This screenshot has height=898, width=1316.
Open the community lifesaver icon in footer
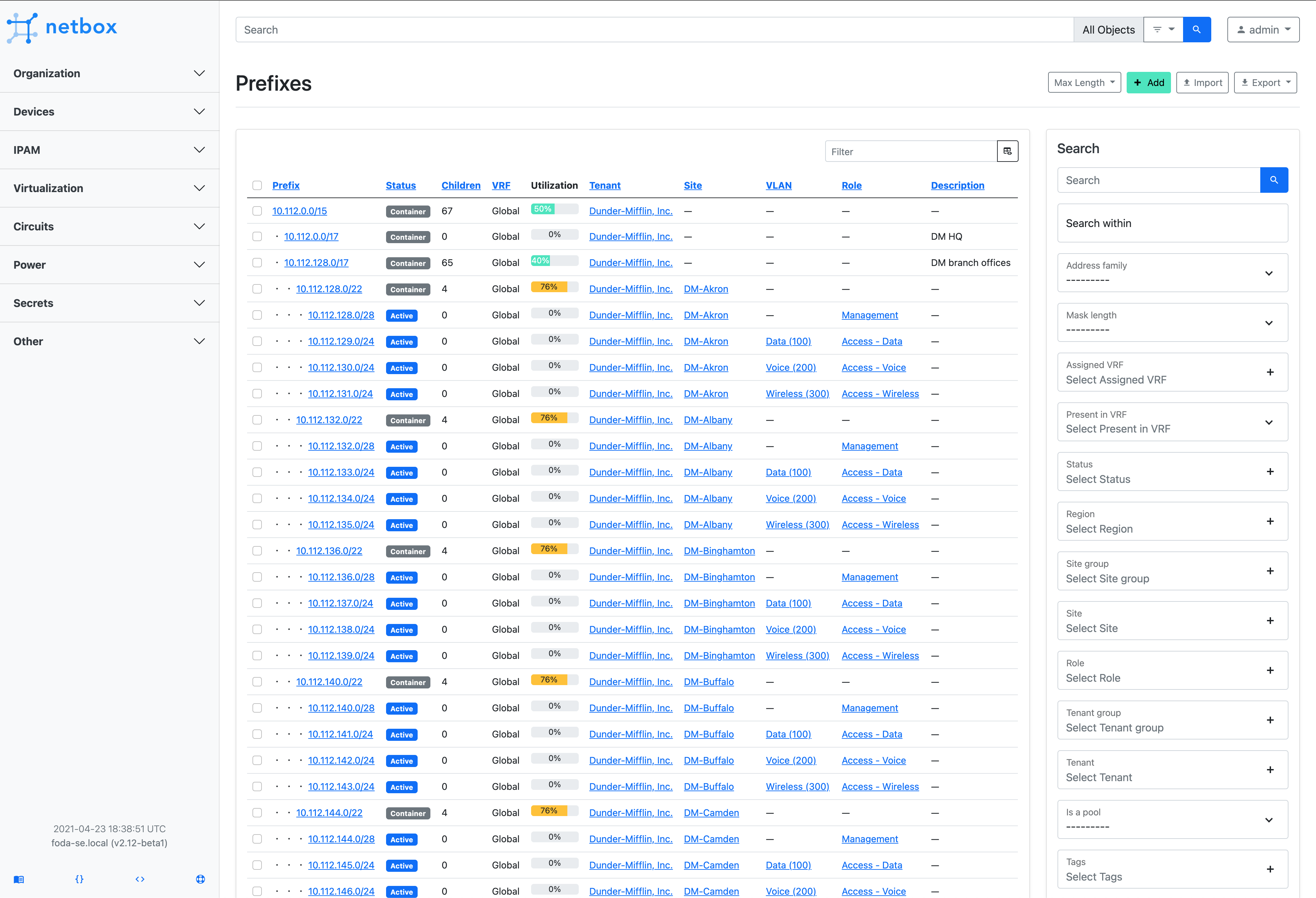200,879
